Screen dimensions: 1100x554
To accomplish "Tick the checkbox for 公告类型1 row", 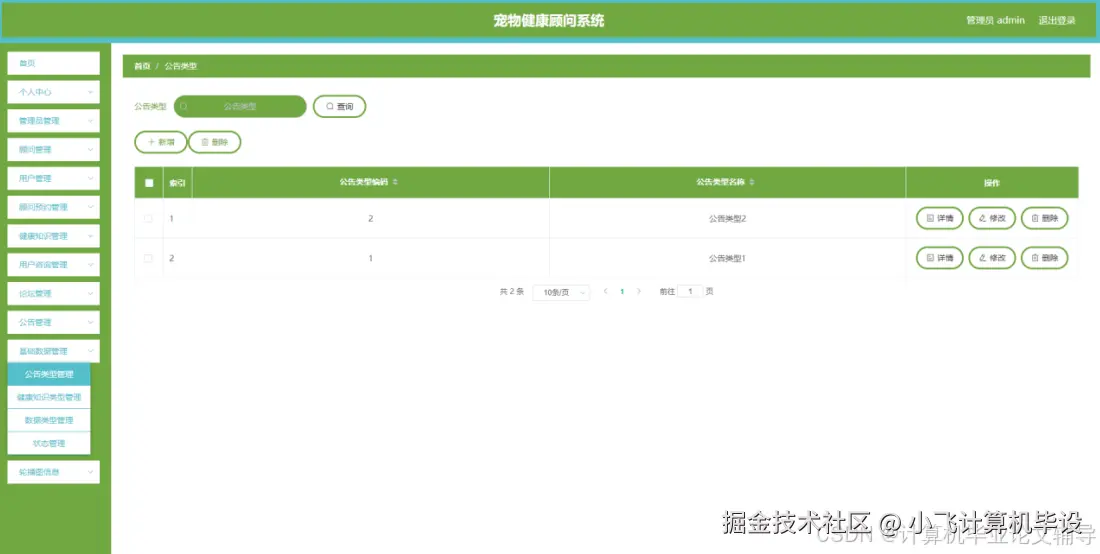I will click(x=148, y=258).
